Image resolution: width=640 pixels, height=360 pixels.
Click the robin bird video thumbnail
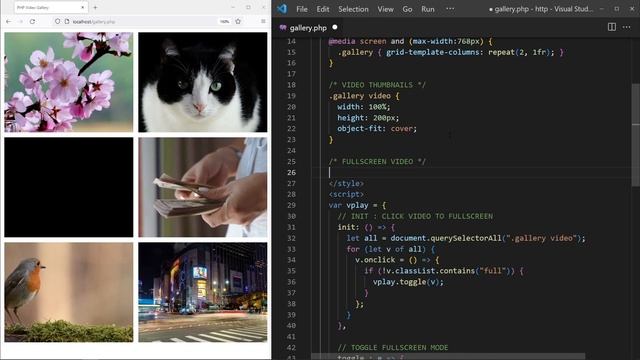[x=69, y=292]
